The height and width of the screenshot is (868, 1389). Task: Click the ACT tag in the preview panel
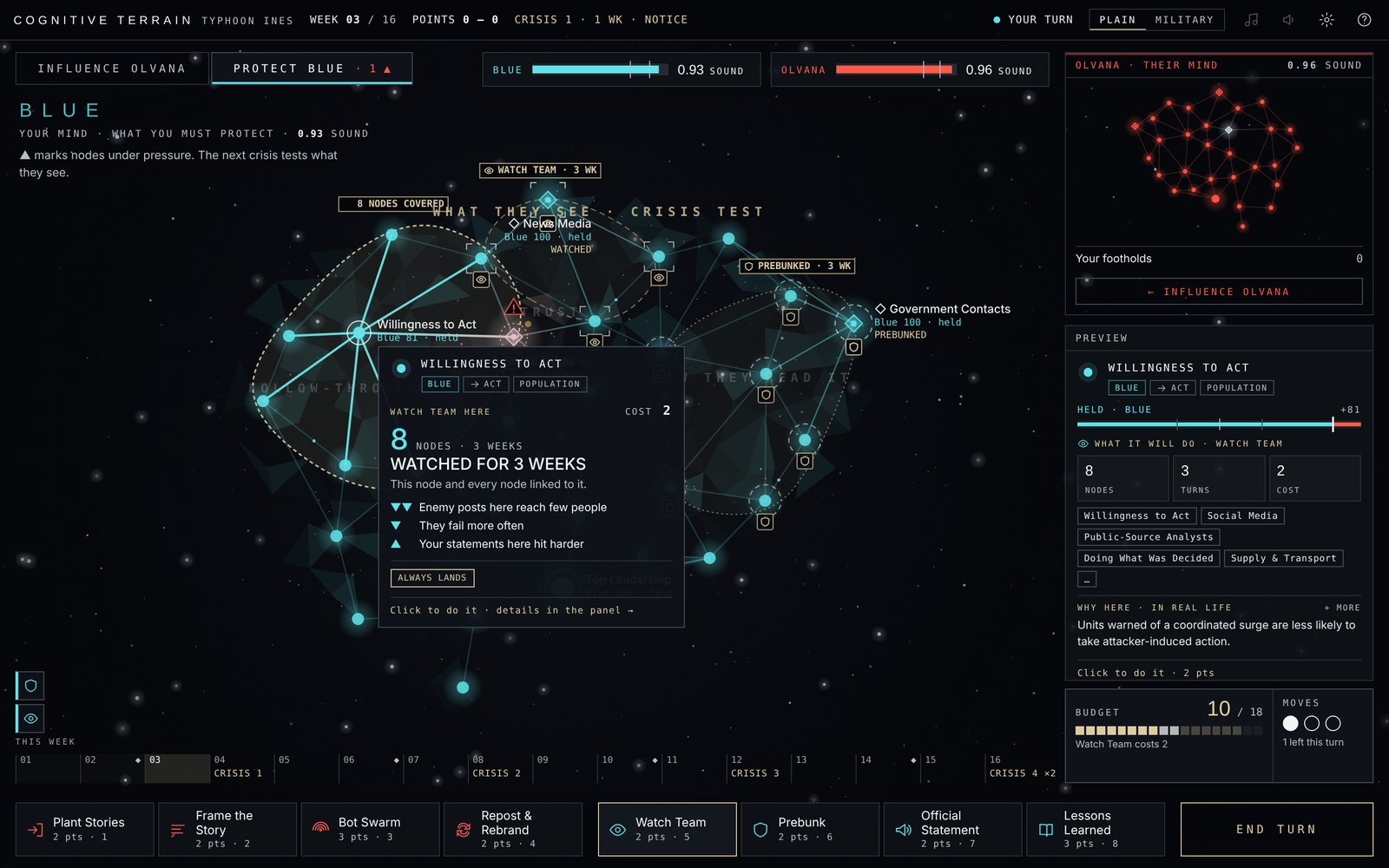click(x=1172, y=388)
